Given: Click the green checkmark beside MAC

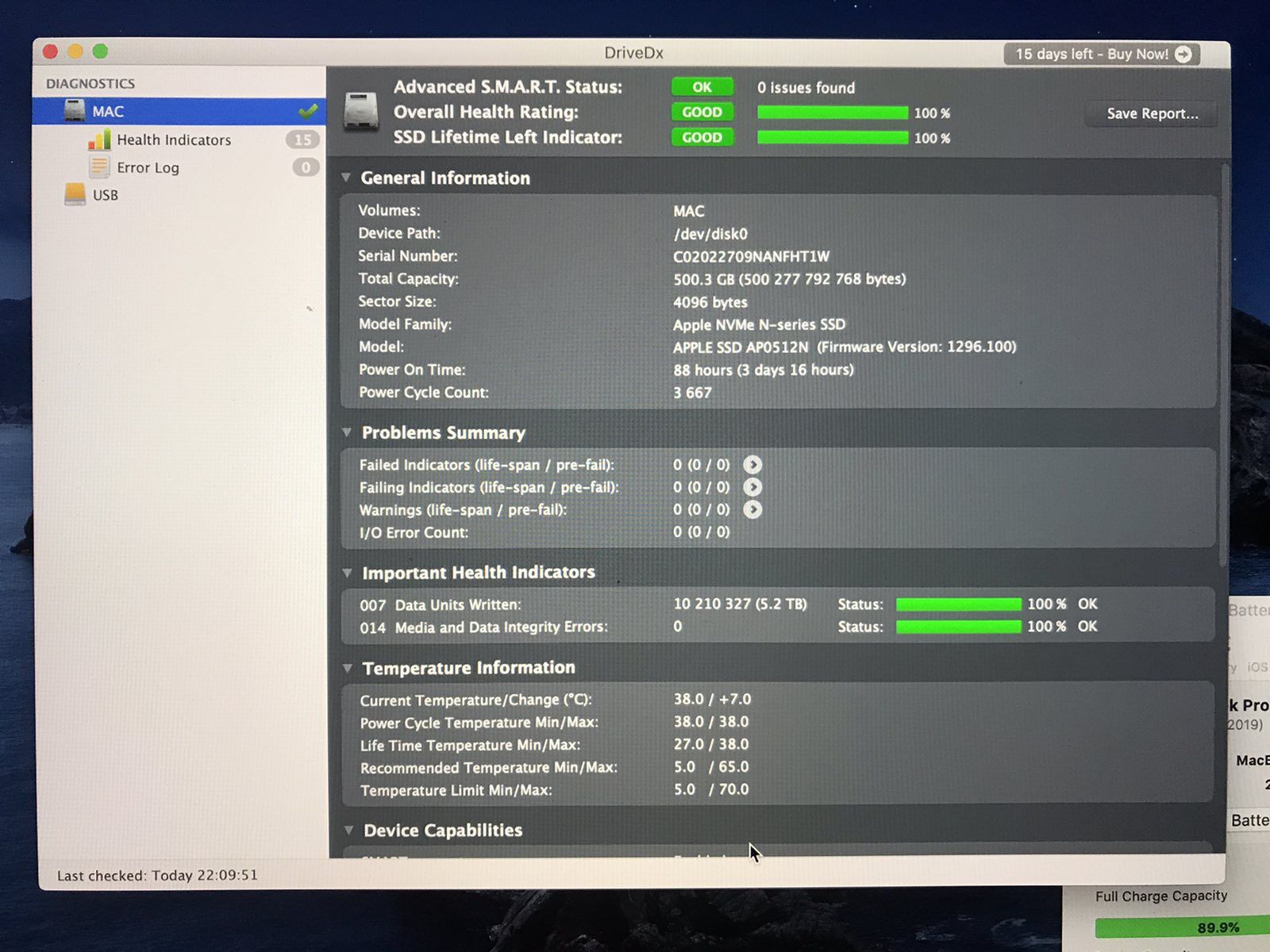Looking at the screenshot, I should [308, 110].
